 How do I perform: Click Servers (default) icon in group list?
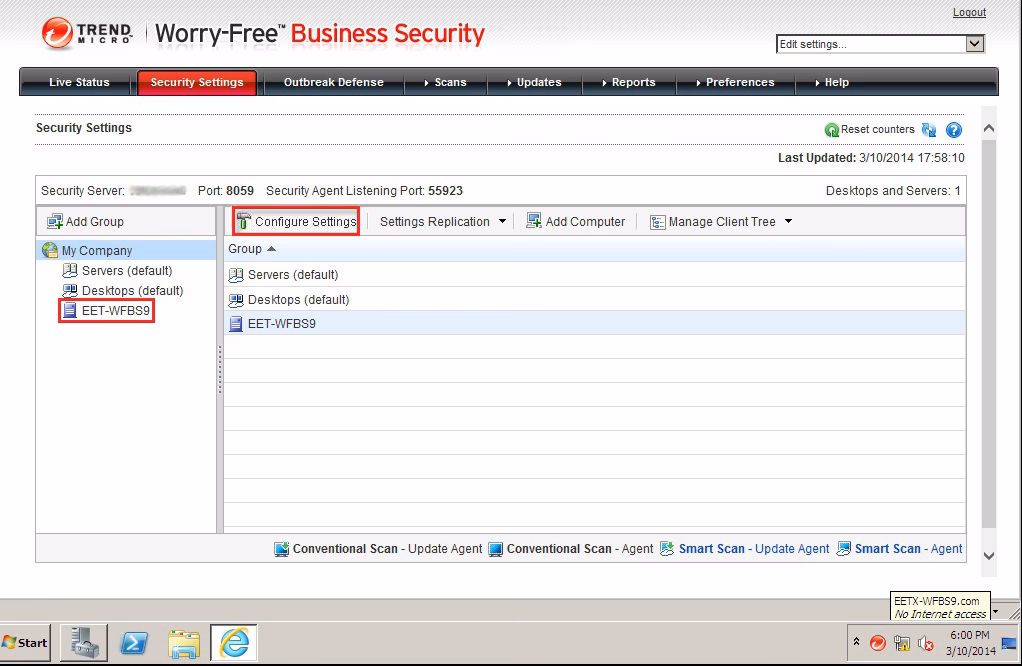(x=235, y=275)
